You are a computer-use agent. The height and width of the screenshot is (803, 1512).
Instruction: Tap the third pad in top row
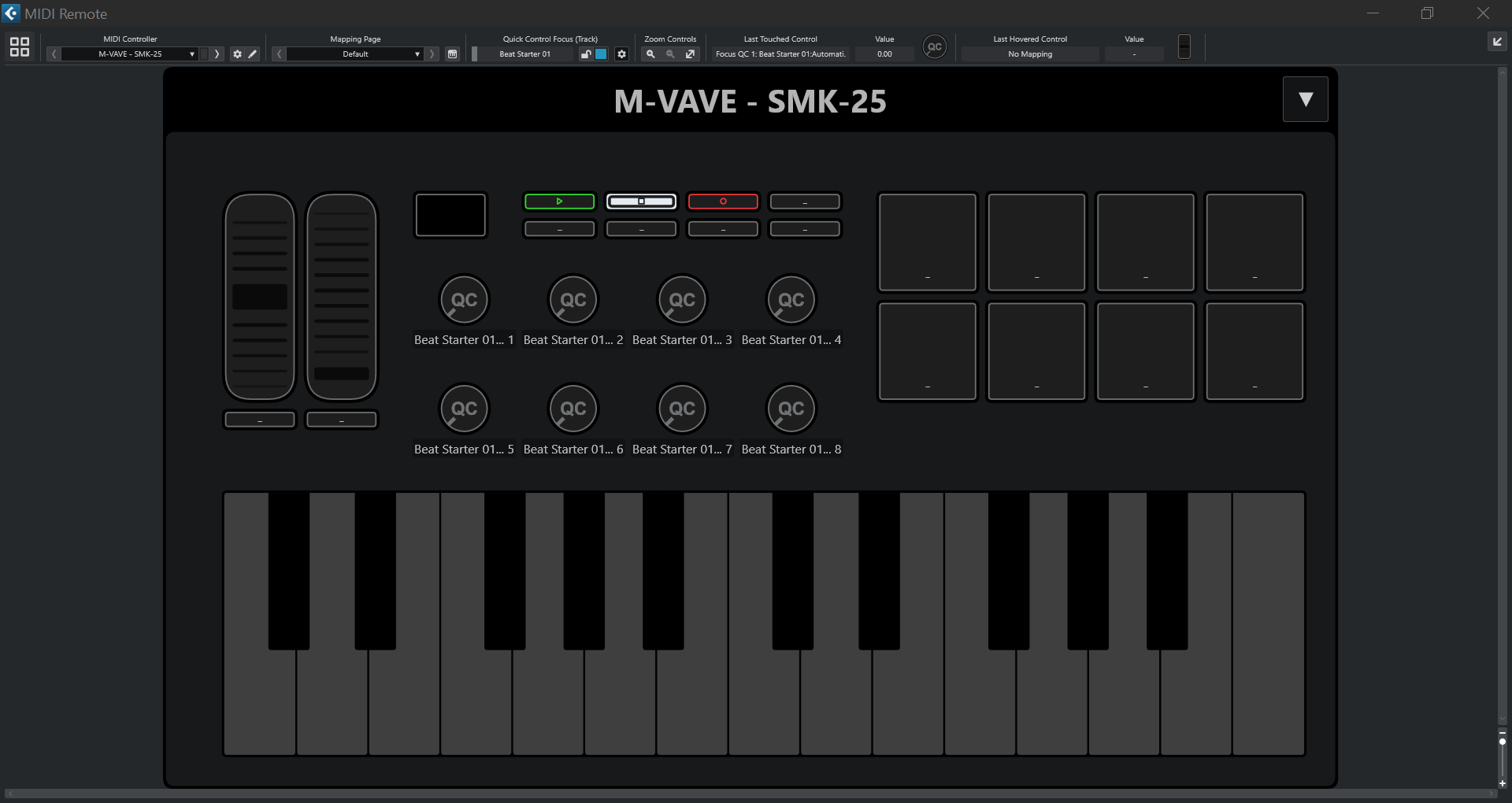(x=1146, y=242)
